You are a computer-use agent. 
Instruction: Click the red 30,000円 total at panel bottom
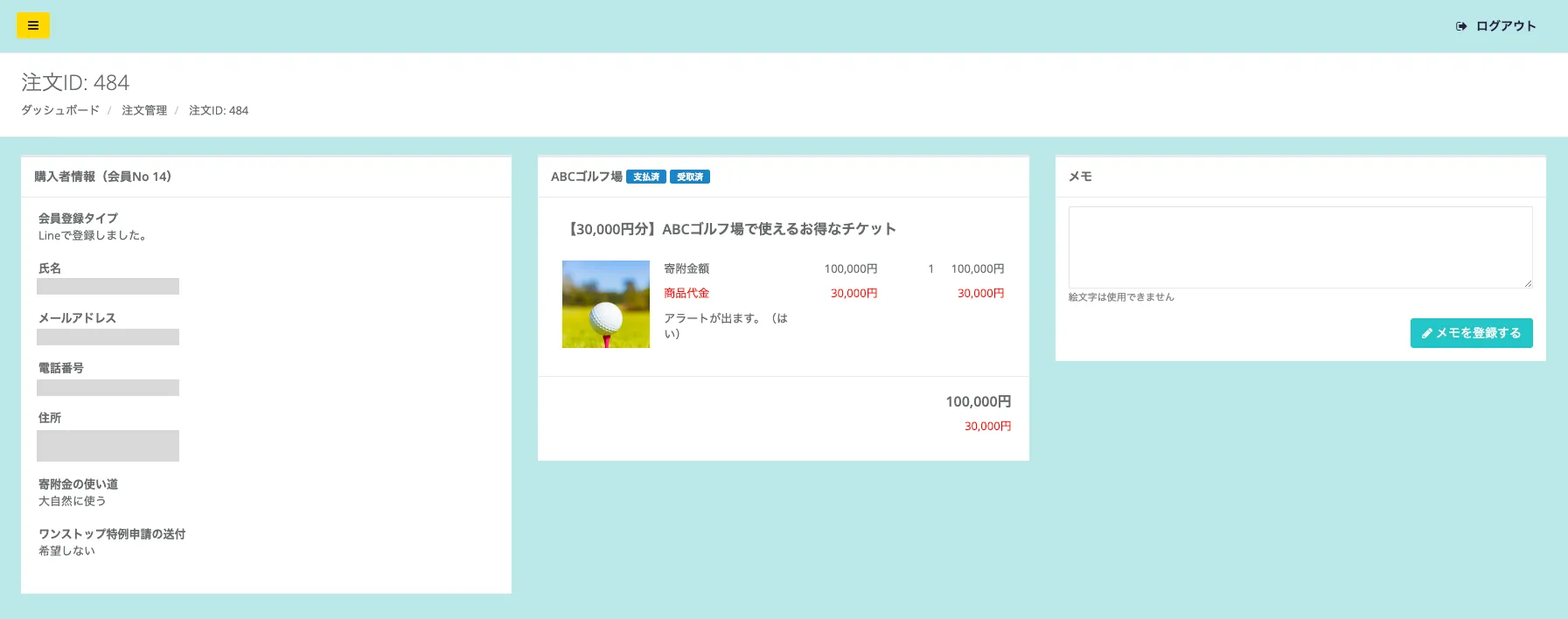987,426
